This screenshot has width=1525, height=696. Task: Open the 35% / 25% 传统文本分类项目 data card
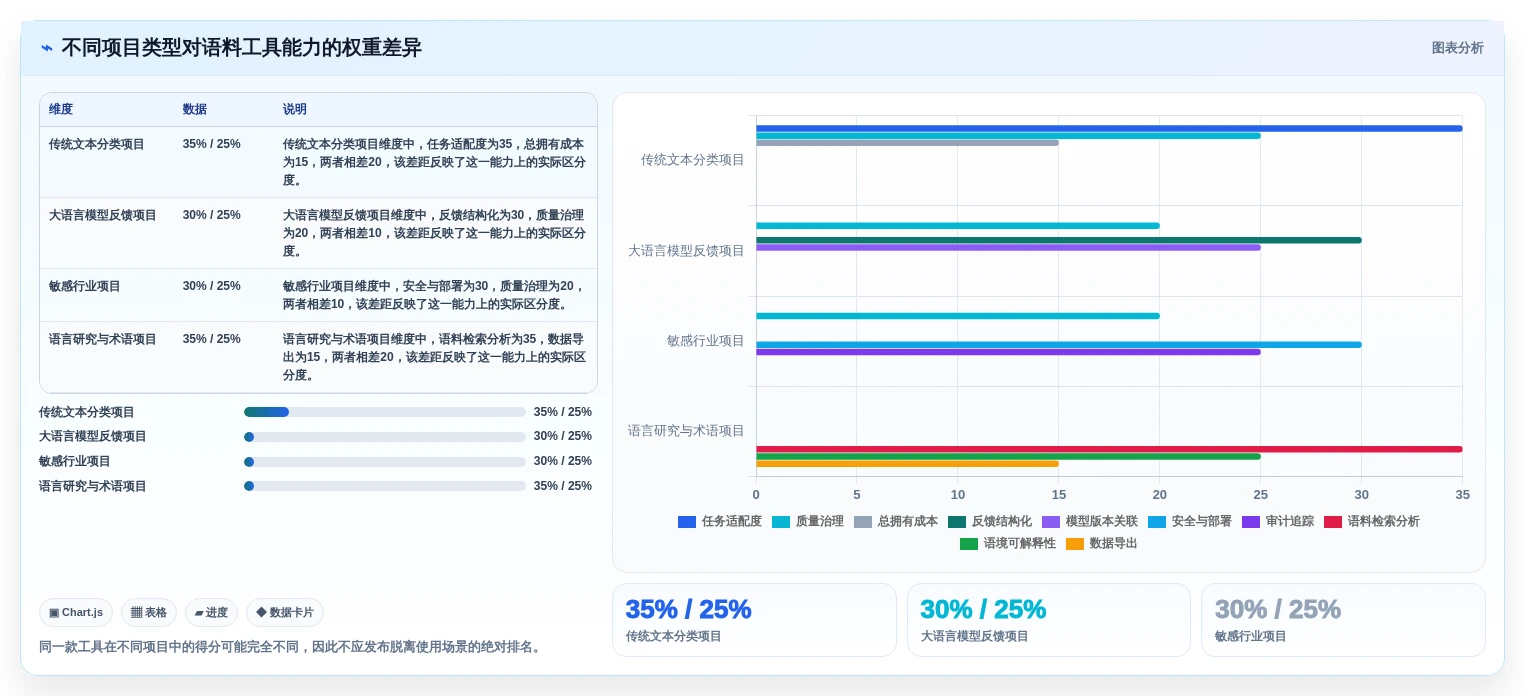[x=754, y=620]
